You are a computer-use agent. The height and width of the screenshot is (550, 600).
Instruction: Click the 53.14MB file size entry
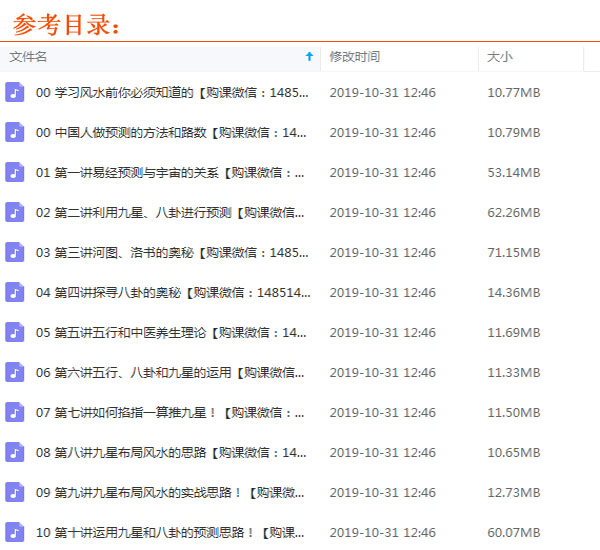coord(514,172)
